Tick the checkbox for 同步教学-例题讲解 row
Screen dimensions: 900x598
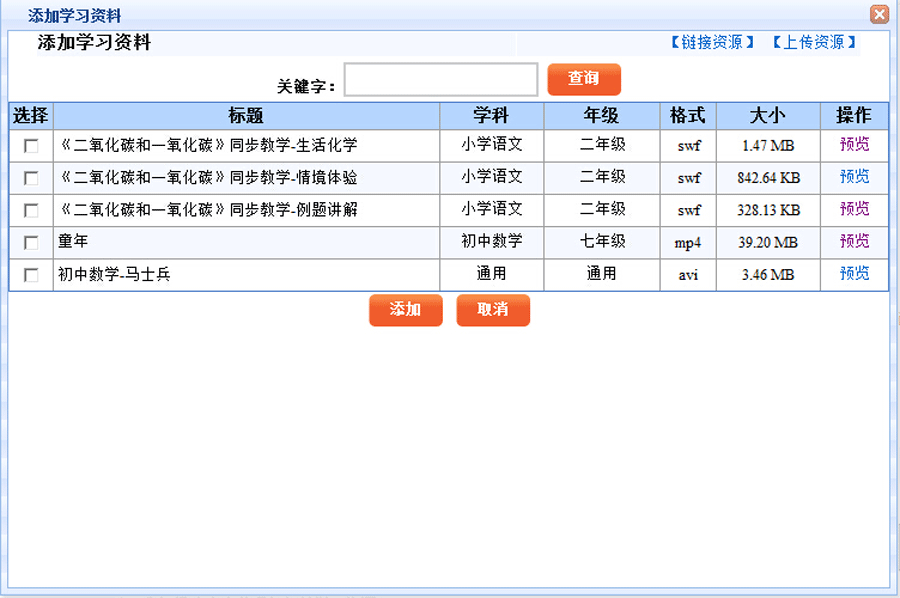[31, 210]
